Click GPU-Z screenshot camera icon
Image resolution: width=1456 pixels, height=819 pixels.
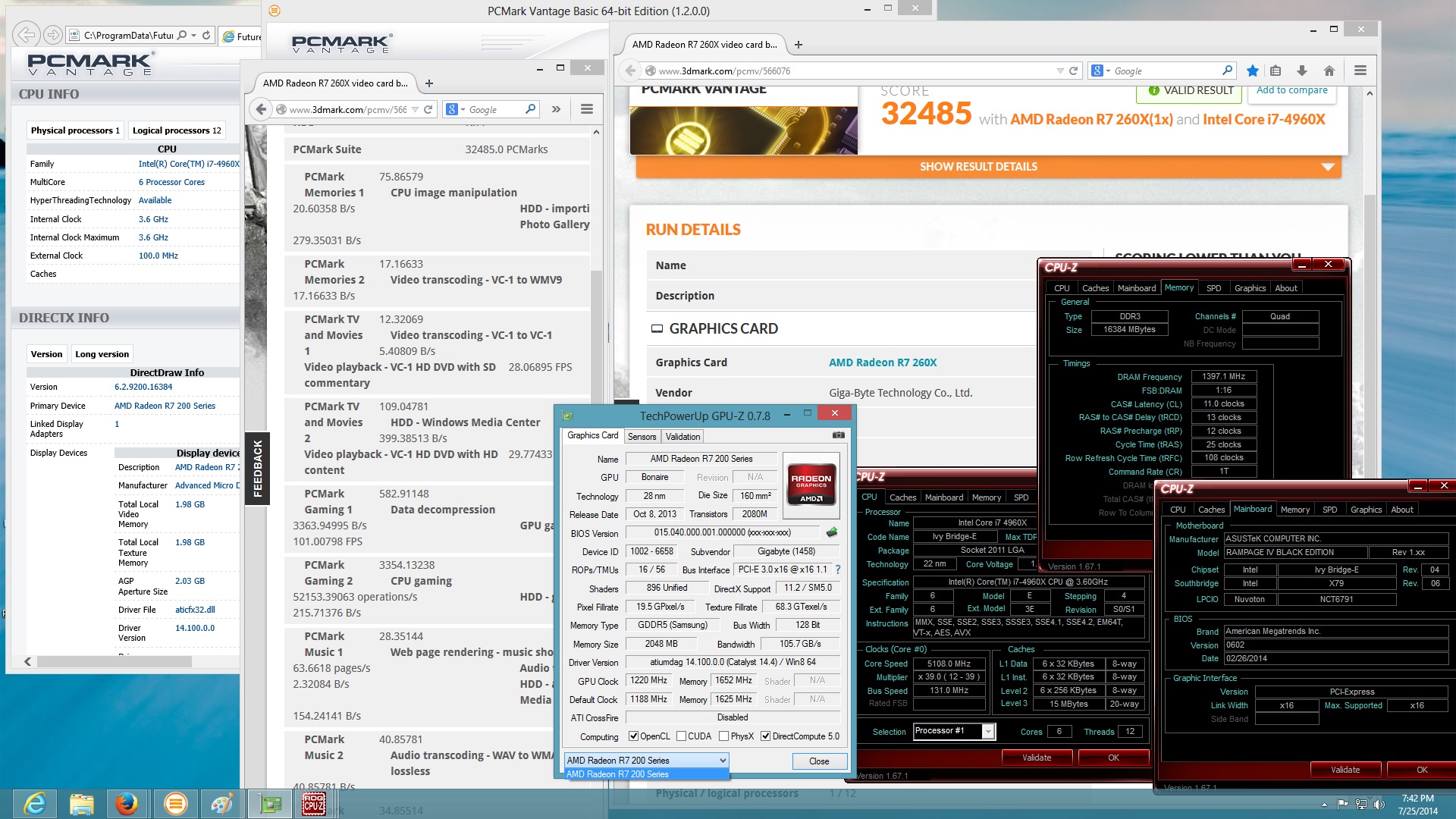tap(838, 435)
